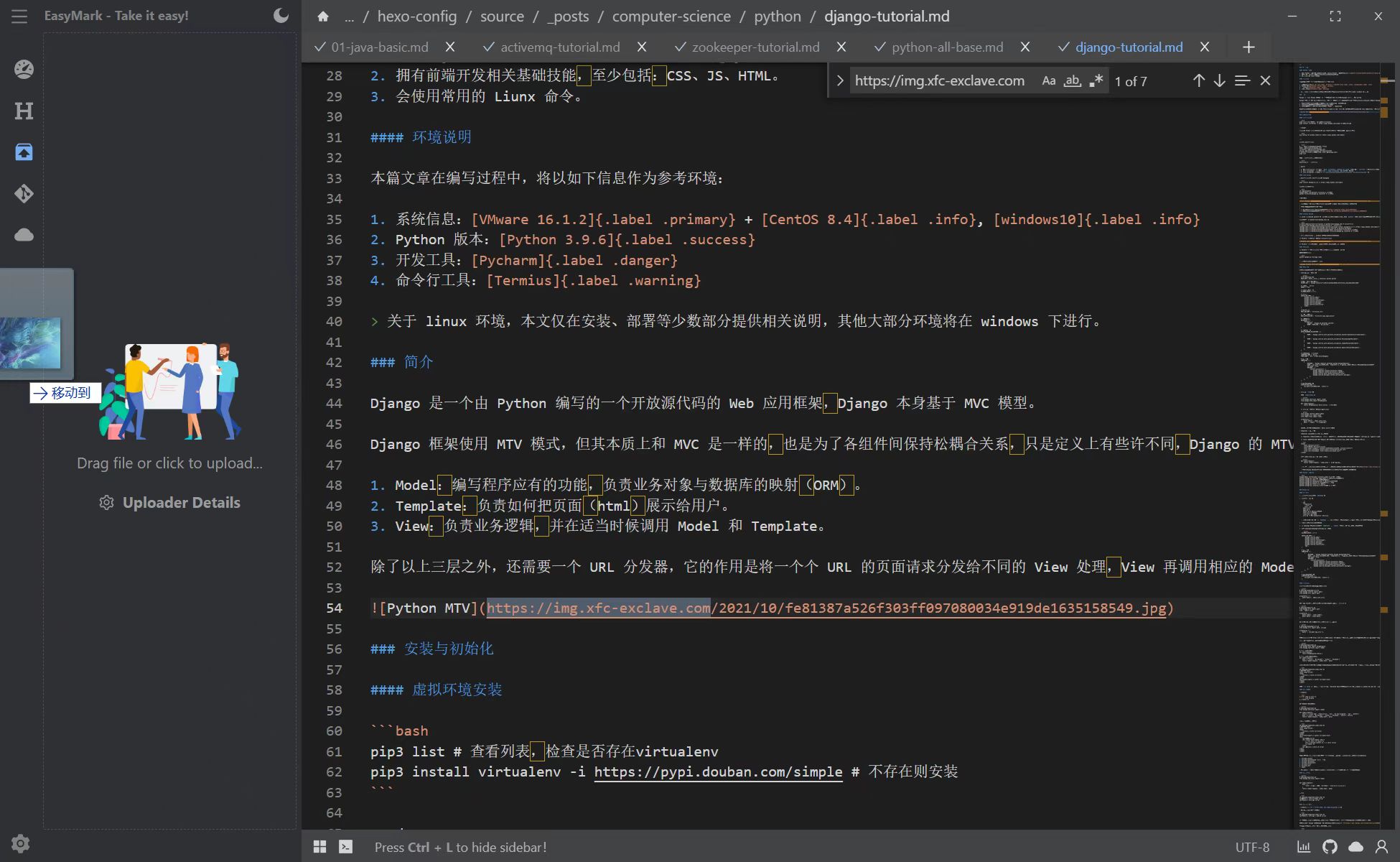This screenshot has width=1400, height=862.
Task: Close the python-all-base.md tab
Action: point(1025,47)
